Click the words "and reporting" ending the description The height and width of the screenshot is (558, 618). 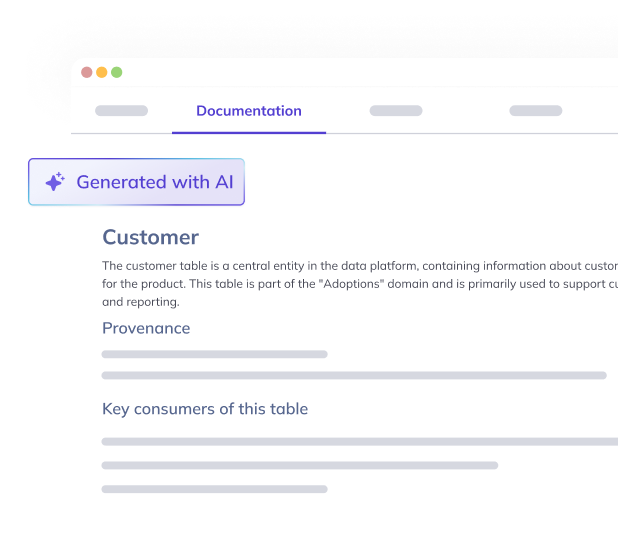click(x=141, y=302)
